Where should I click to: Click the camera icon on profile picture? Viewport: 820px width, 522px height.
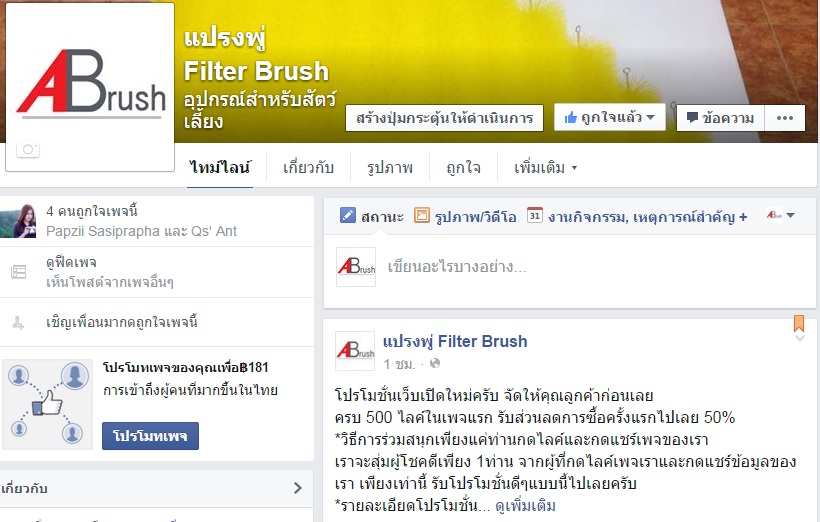tap(28, 150)
